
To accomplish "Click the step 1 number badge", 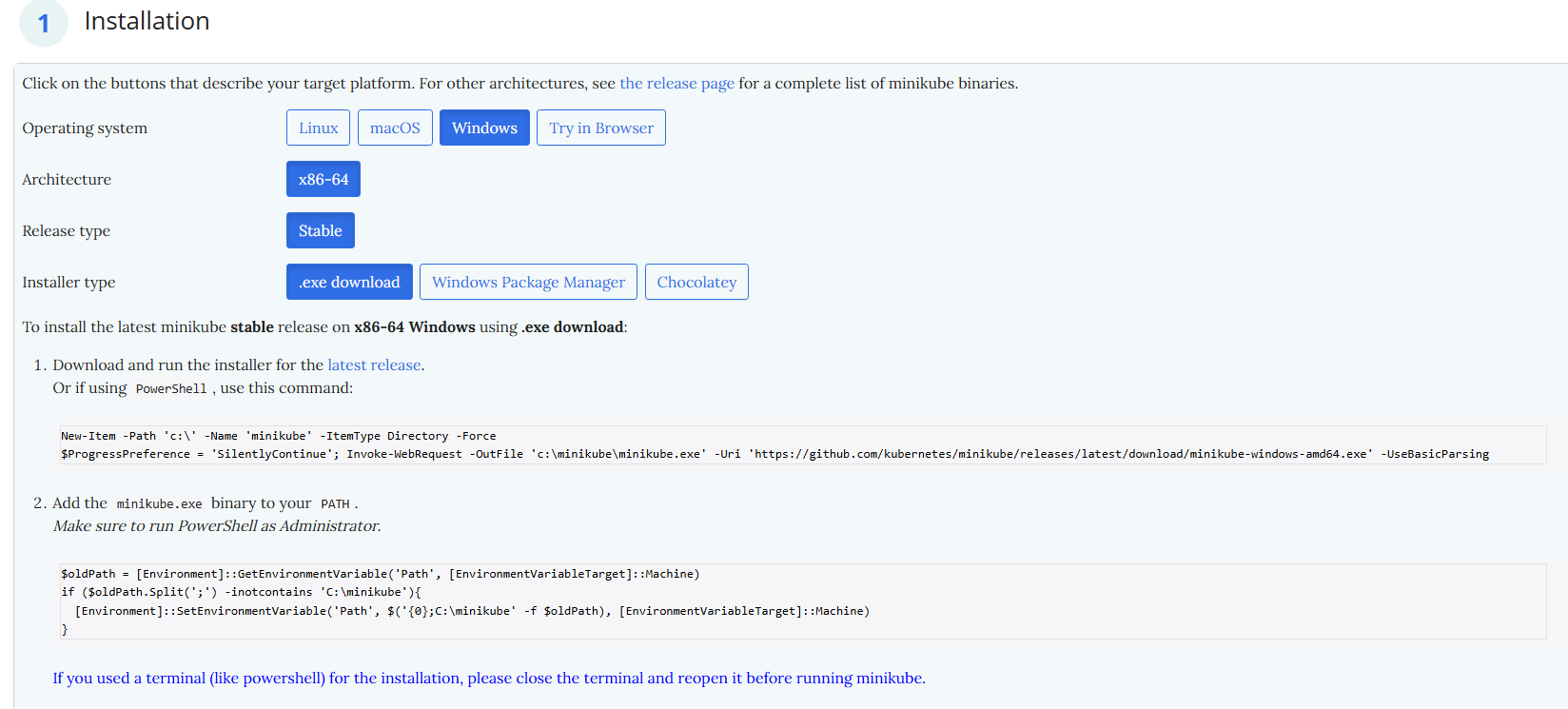I will 44,23.
